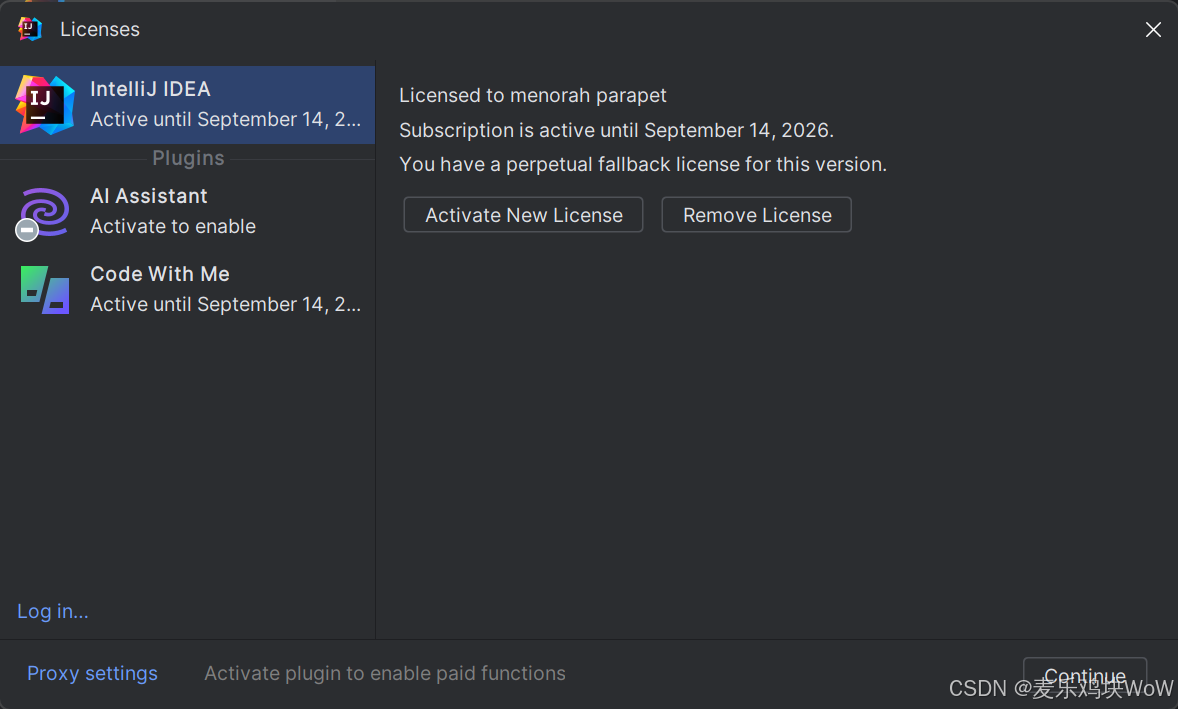
Task: Click the disabled minus badge on AI Assistant
Action: point(27,230)
